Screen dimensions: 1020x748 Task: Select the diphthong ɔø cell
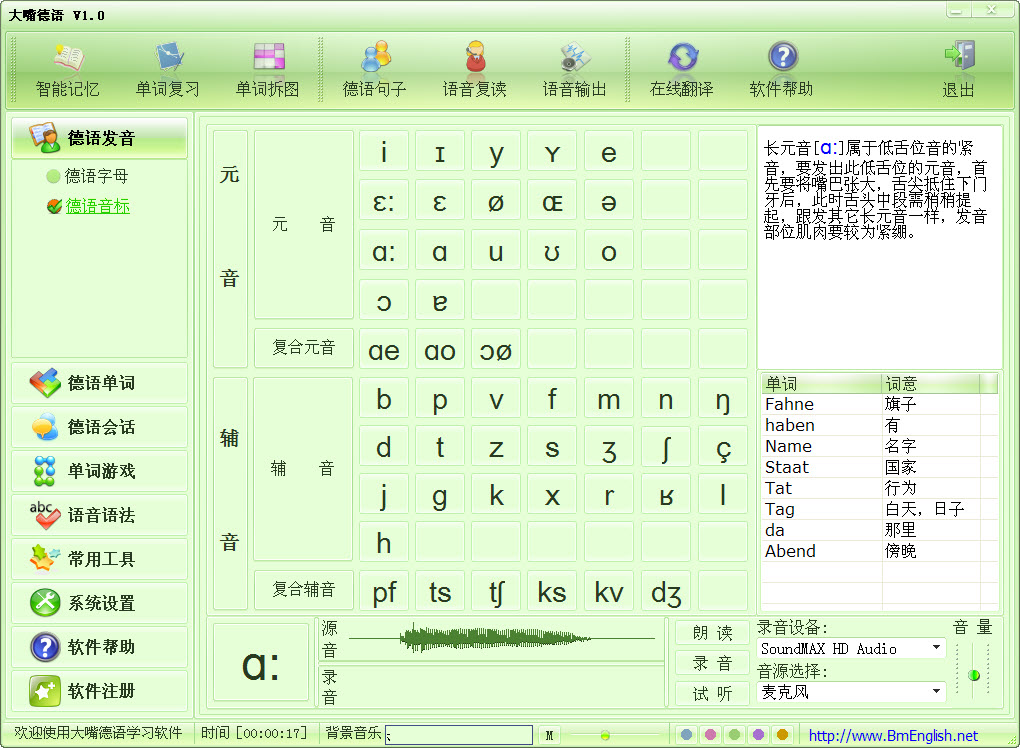click(496, 351)
